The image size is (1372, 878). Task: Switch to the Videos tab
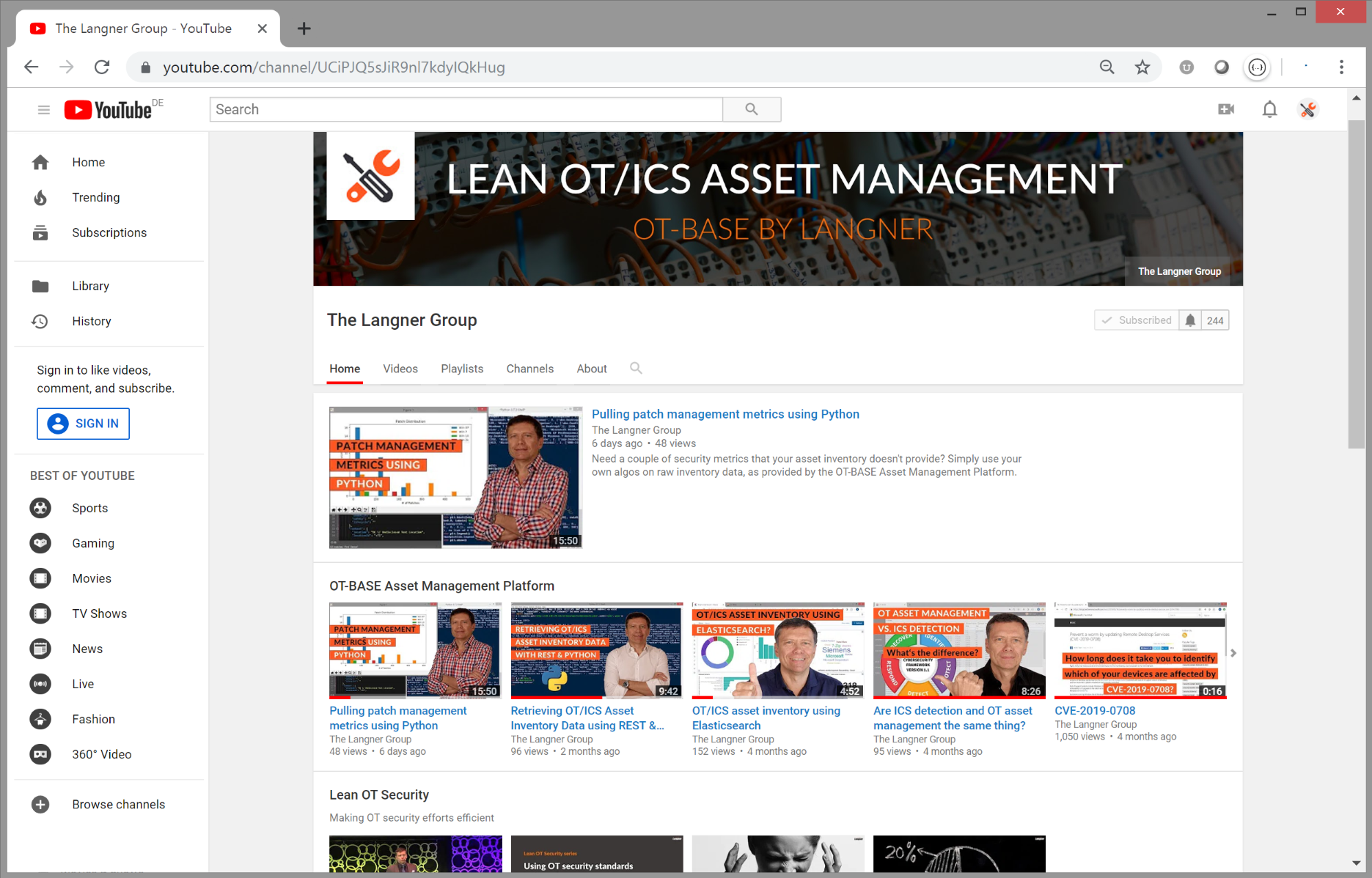click(x=400, y=369)
